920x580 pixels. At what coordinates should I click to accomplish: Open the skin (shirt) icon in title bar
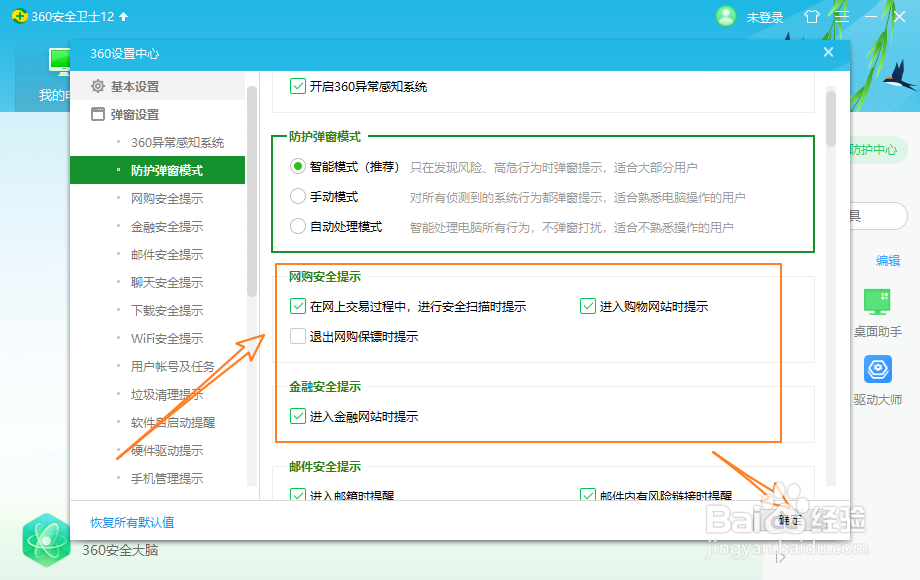[x=812, y=16]
